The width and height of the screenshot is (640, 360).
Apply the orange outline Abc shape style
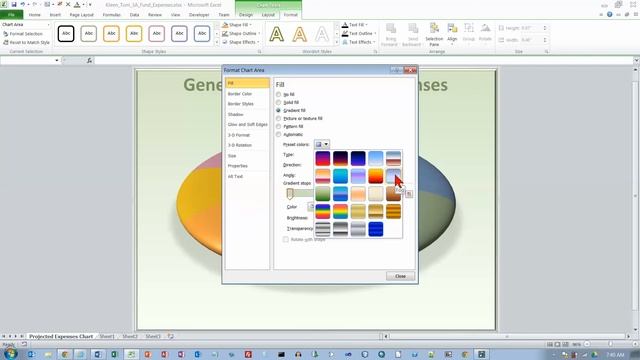click(111, 33)
